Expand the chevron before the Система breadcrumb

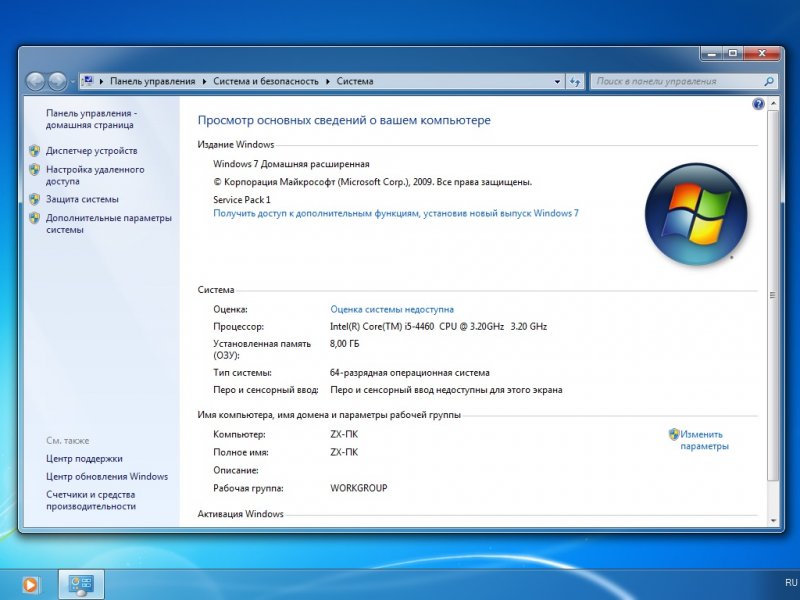click(328, 82)
